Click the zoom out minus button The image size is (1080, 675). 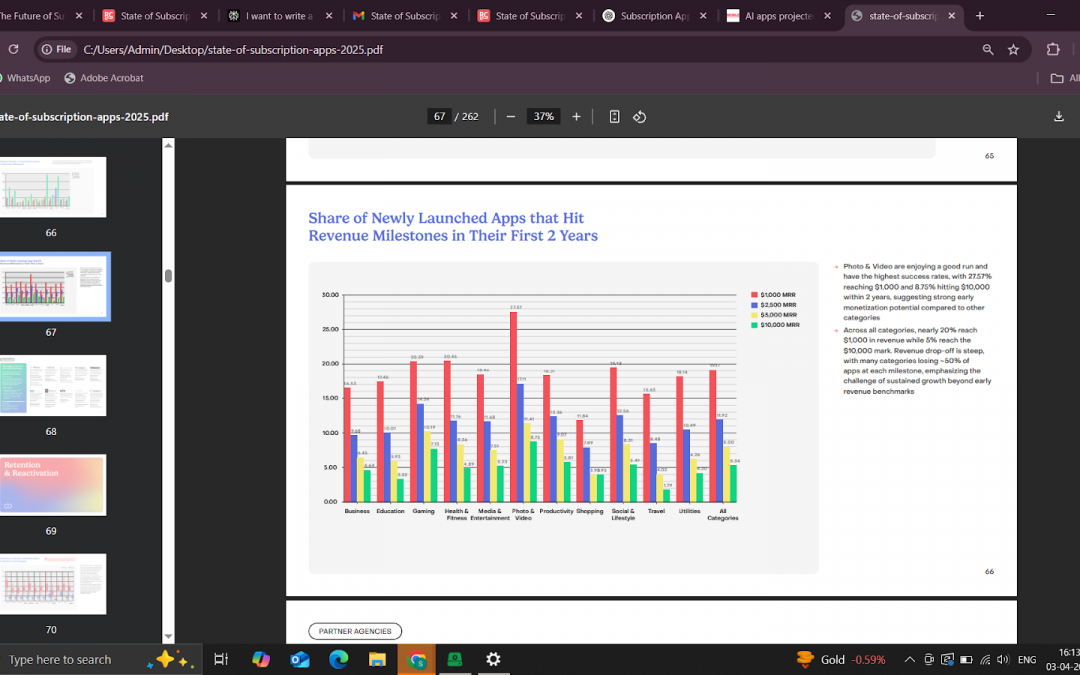tap(511, 116)
